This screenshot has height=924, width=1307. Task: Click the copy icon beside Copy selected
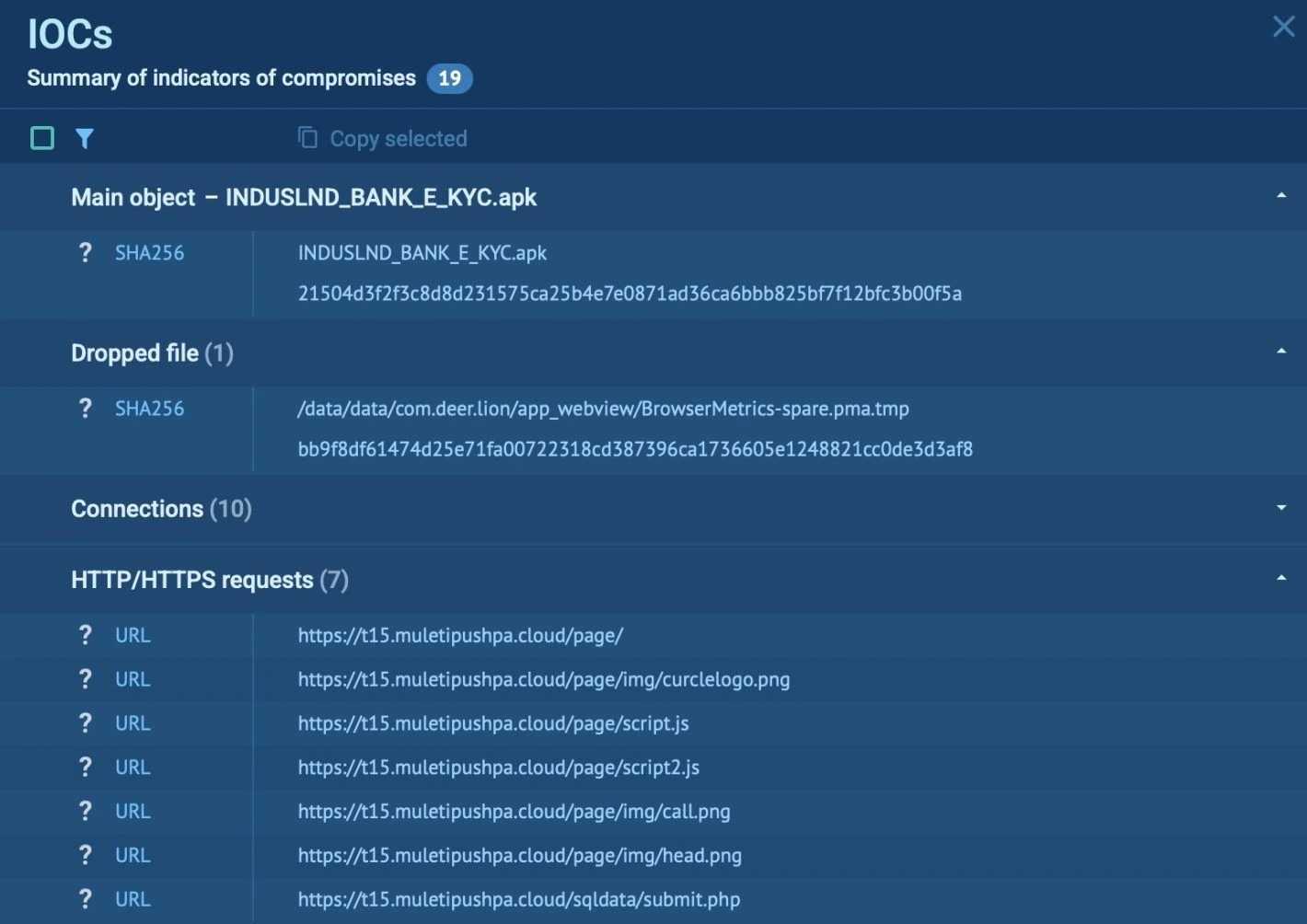point(307,138)
